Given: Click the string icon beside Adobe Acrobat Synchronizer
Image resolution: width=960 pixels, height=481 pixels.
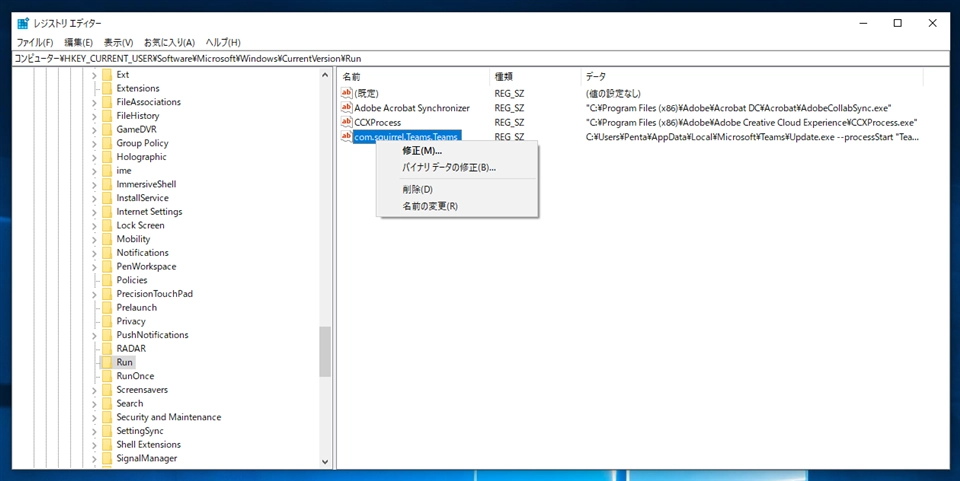Looking at the screenshot, I should tap(347, 108).
